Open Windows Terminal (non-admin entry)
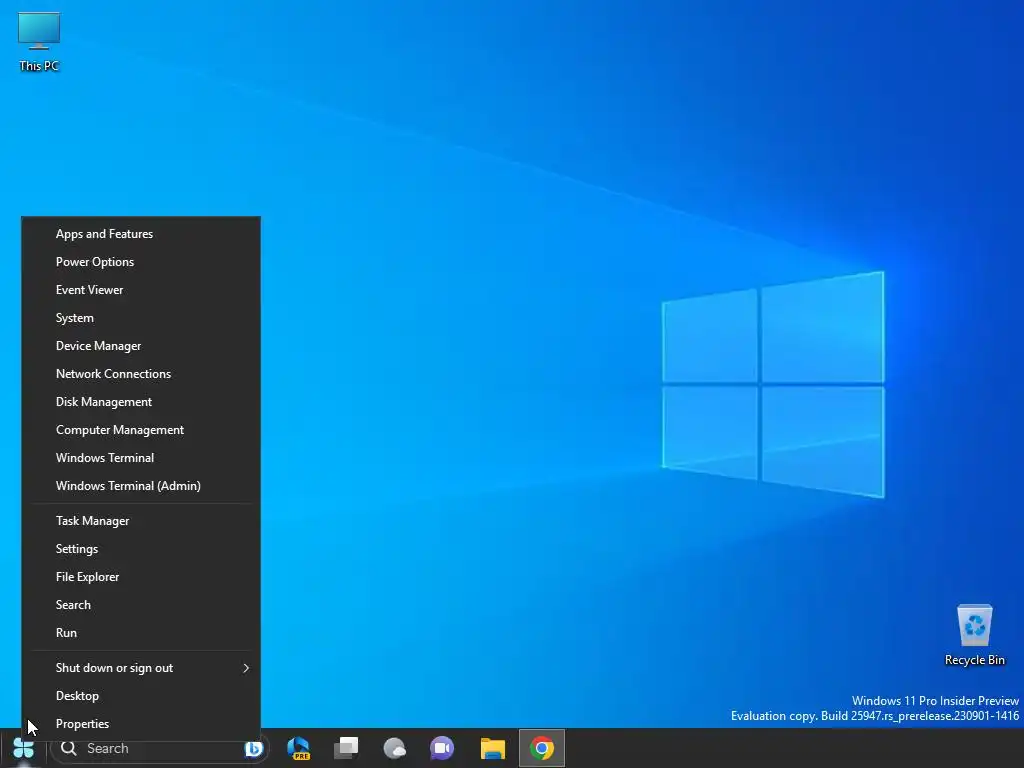This screenshot has height=768, width=1024. click(x=141, y=458)
